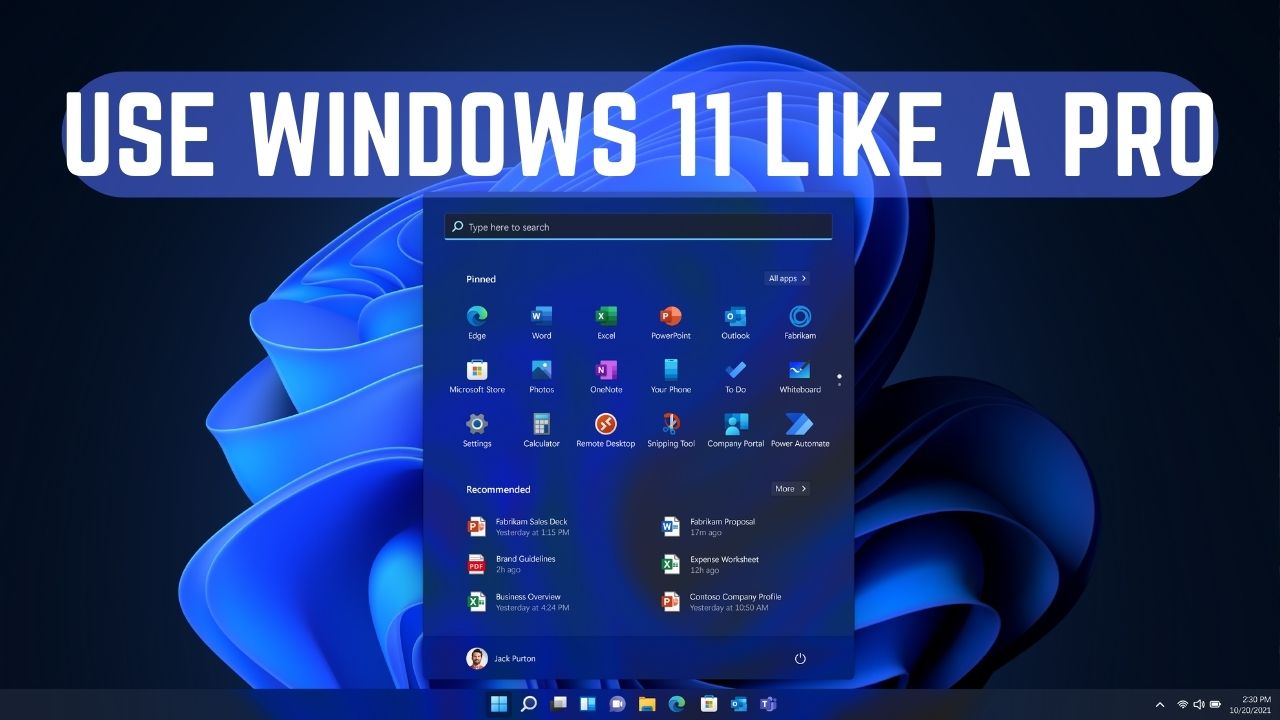Click All apps in the Start menu

click(787, 278)
